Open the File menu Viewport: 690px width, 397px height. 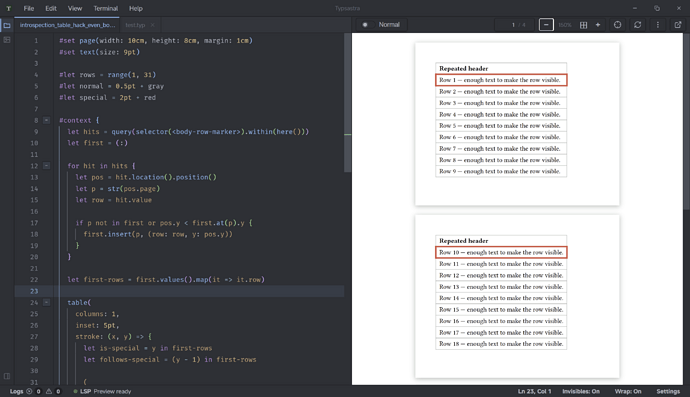pos(29,8)
